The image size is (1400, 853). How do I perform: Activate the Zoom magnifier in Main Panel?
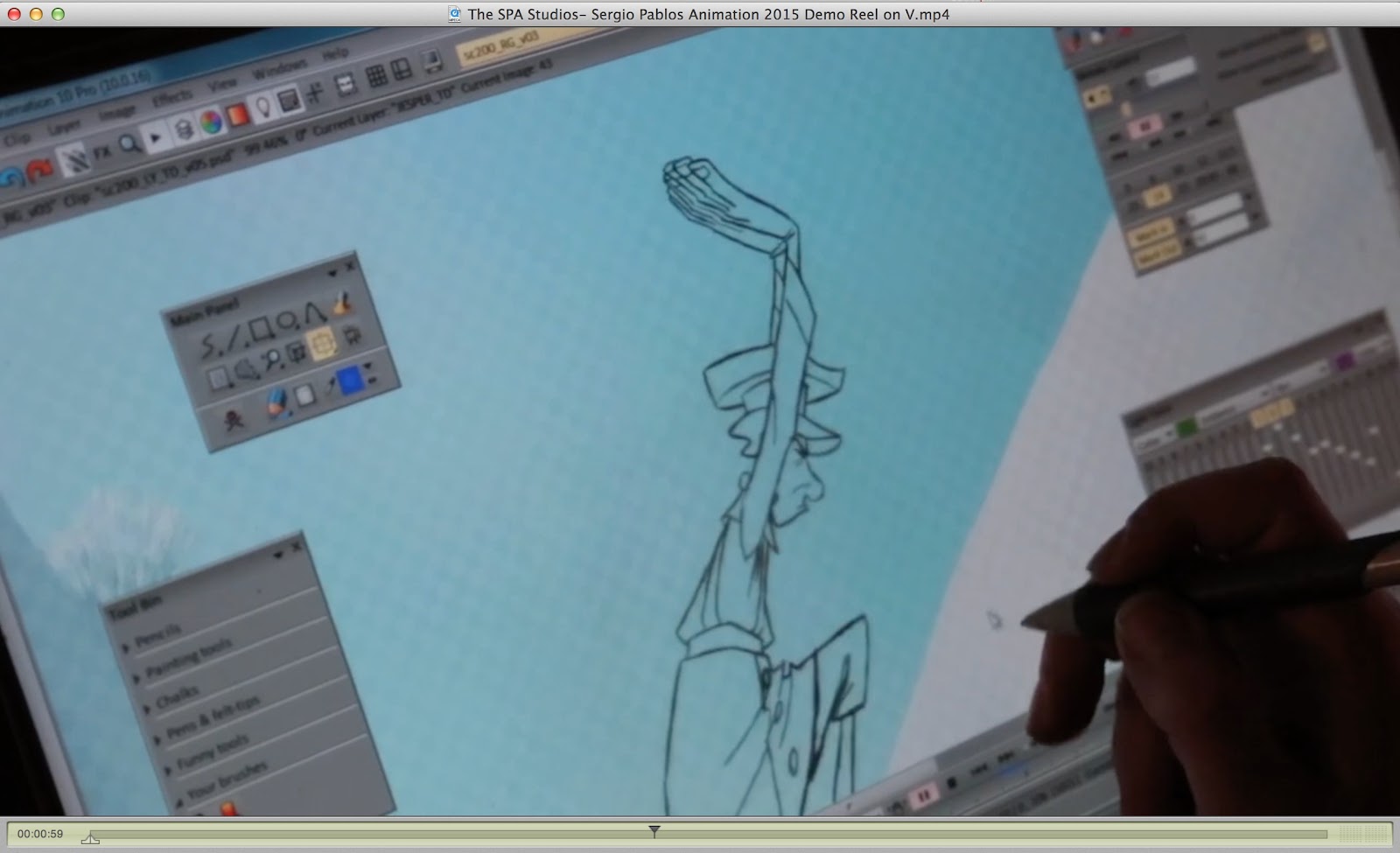273,357
